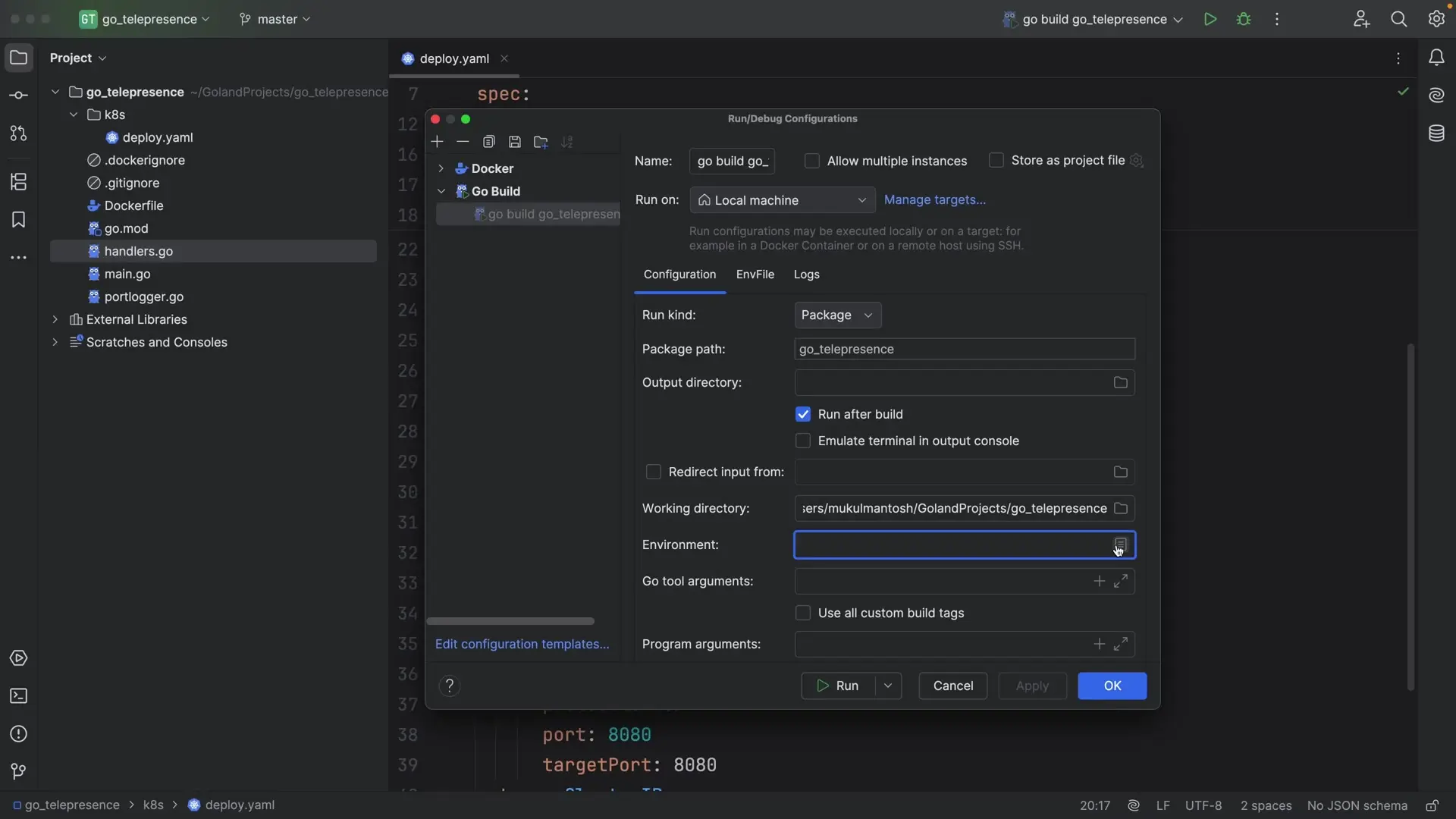The image size is (1456, 819).
Task: Browse for output directory folder icon
Action: (x=1120, y=383)
